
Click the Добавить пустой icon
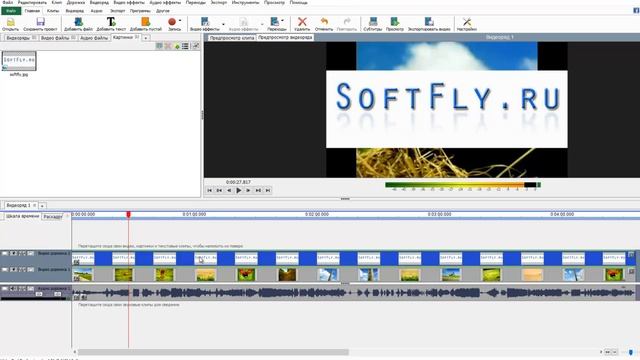145,22
